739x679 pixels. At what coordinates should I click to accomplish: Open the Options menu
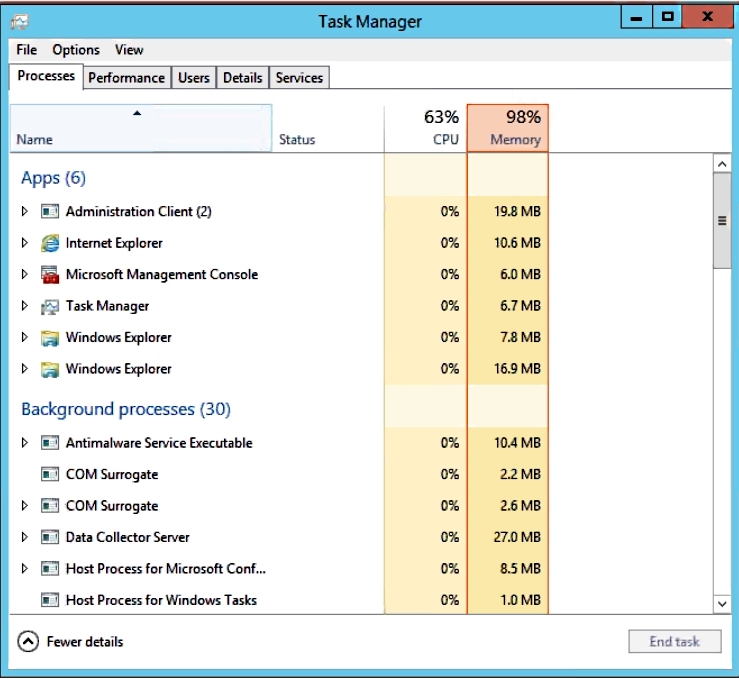point(76,50)
